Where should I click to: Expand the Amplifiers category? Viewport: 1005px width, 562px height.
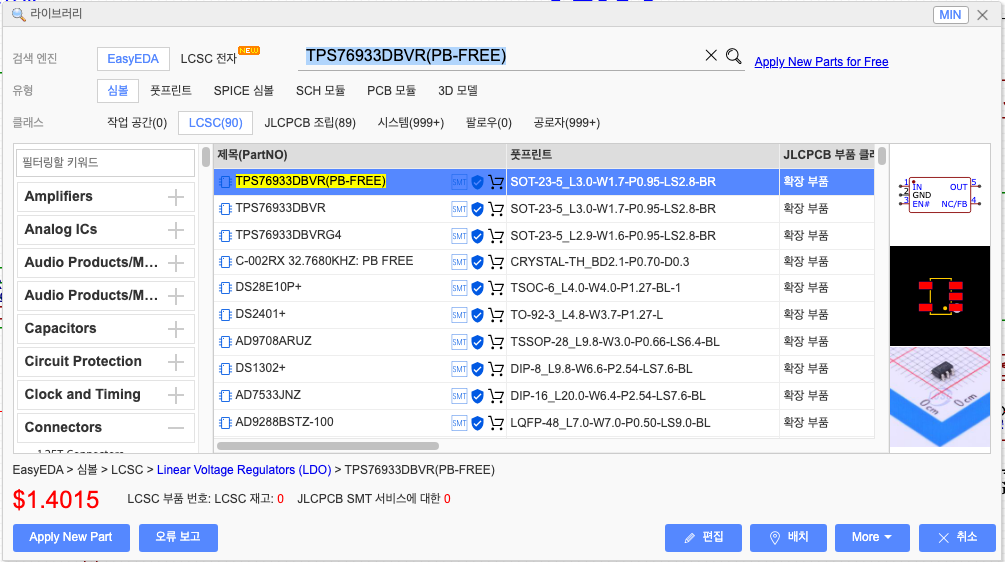click(x=176, y=197)
